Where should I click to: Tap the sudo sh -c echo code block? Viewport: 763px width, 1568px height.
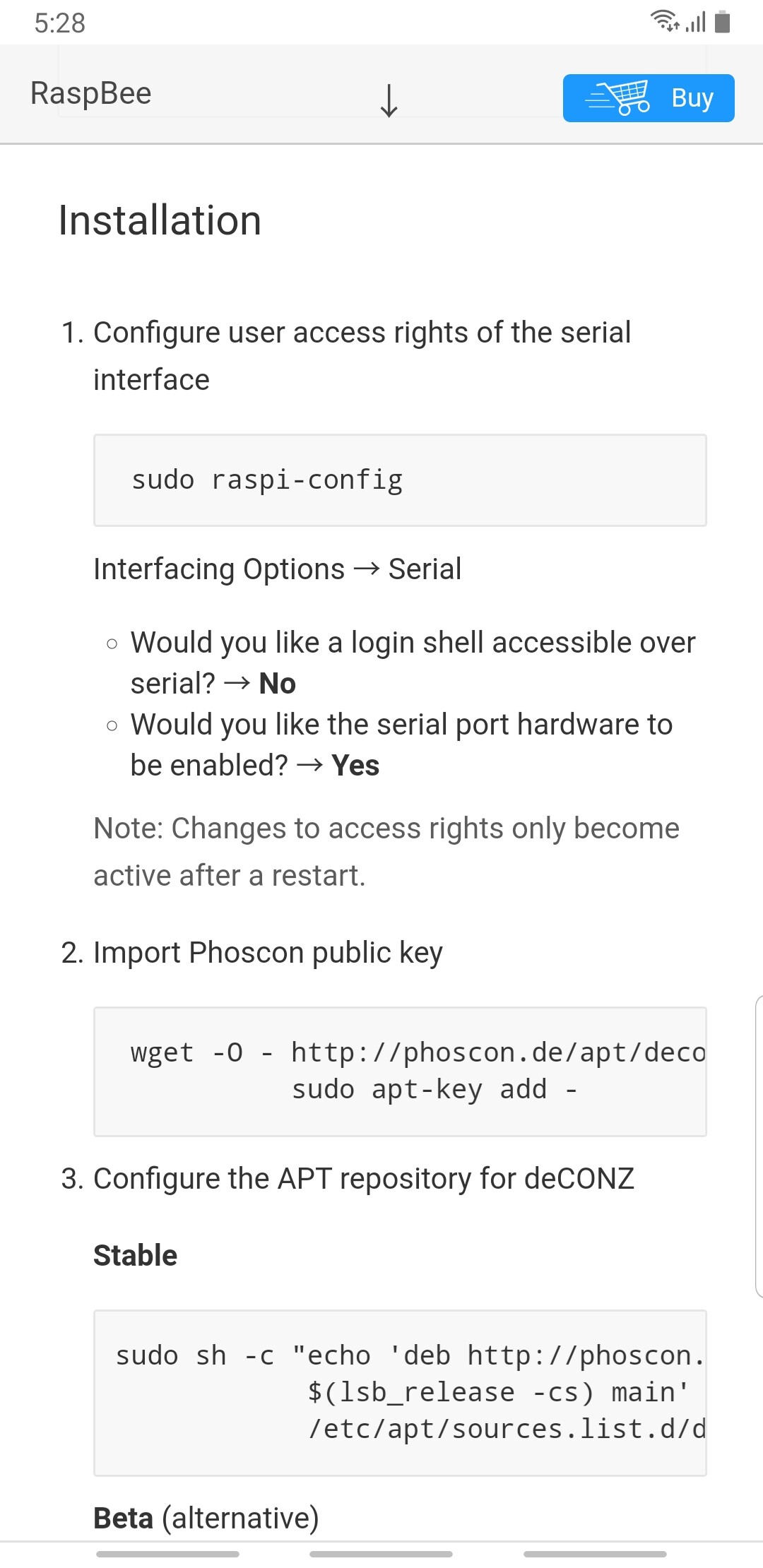tap(400, 1392)
